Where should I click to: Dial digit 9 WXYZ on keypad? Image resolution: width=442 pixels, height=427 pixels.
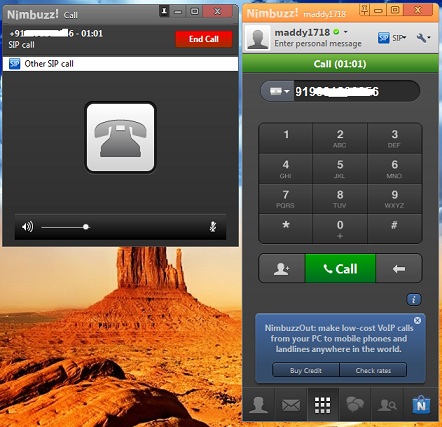[395, 199]
